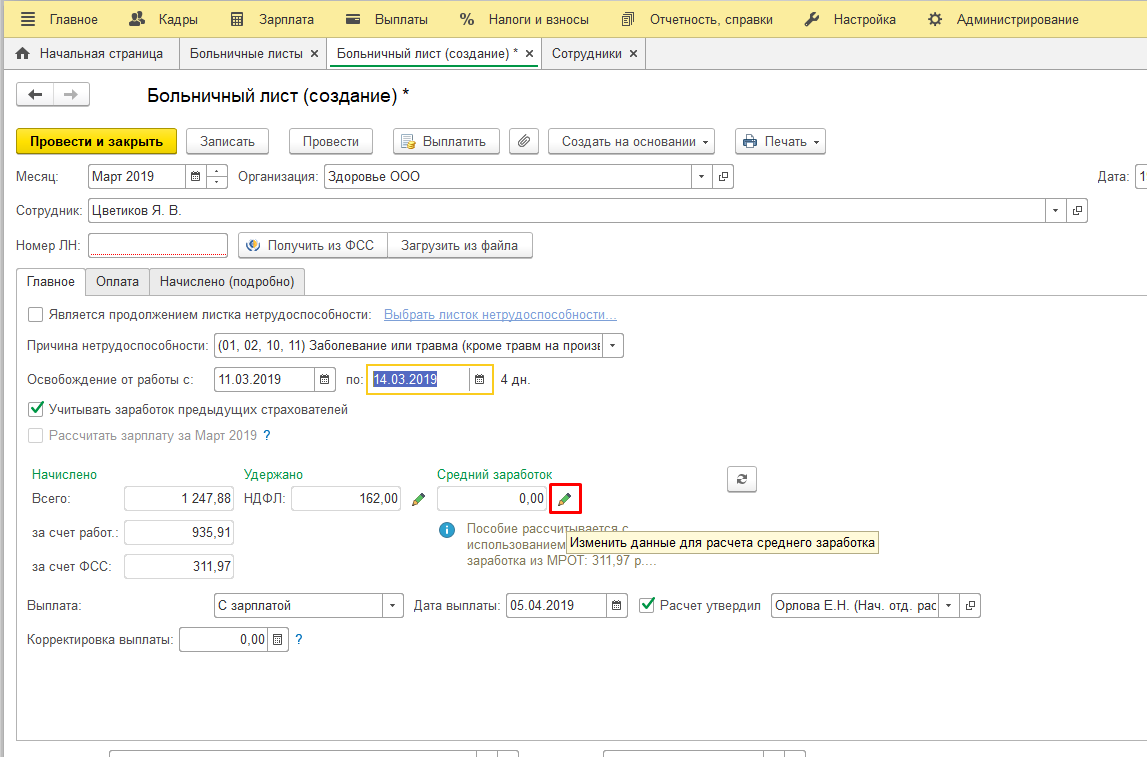Decrease month with stepper down arrow
Screen dimensions: 1147x757
tap(217, 182)
